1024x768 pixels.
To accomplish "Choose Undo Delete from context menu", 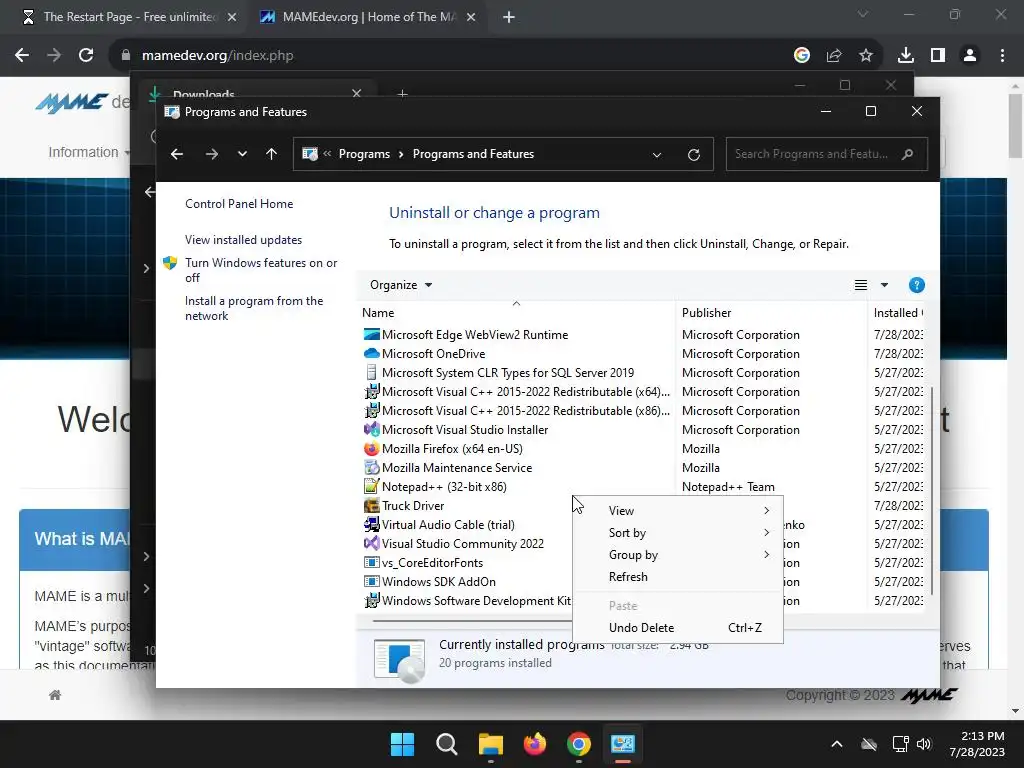I will tap(678, 628).
